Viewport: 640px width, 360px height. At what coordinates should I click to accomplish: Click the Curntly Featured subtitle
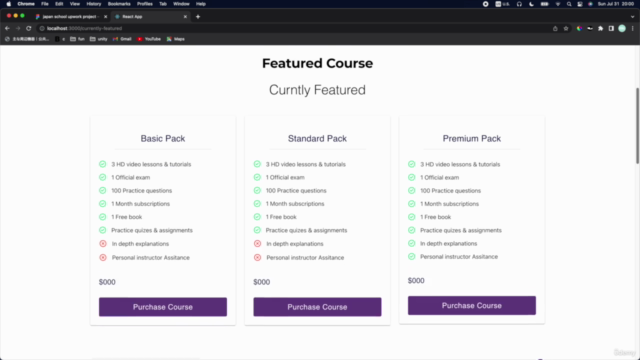[x=317, y=90]
